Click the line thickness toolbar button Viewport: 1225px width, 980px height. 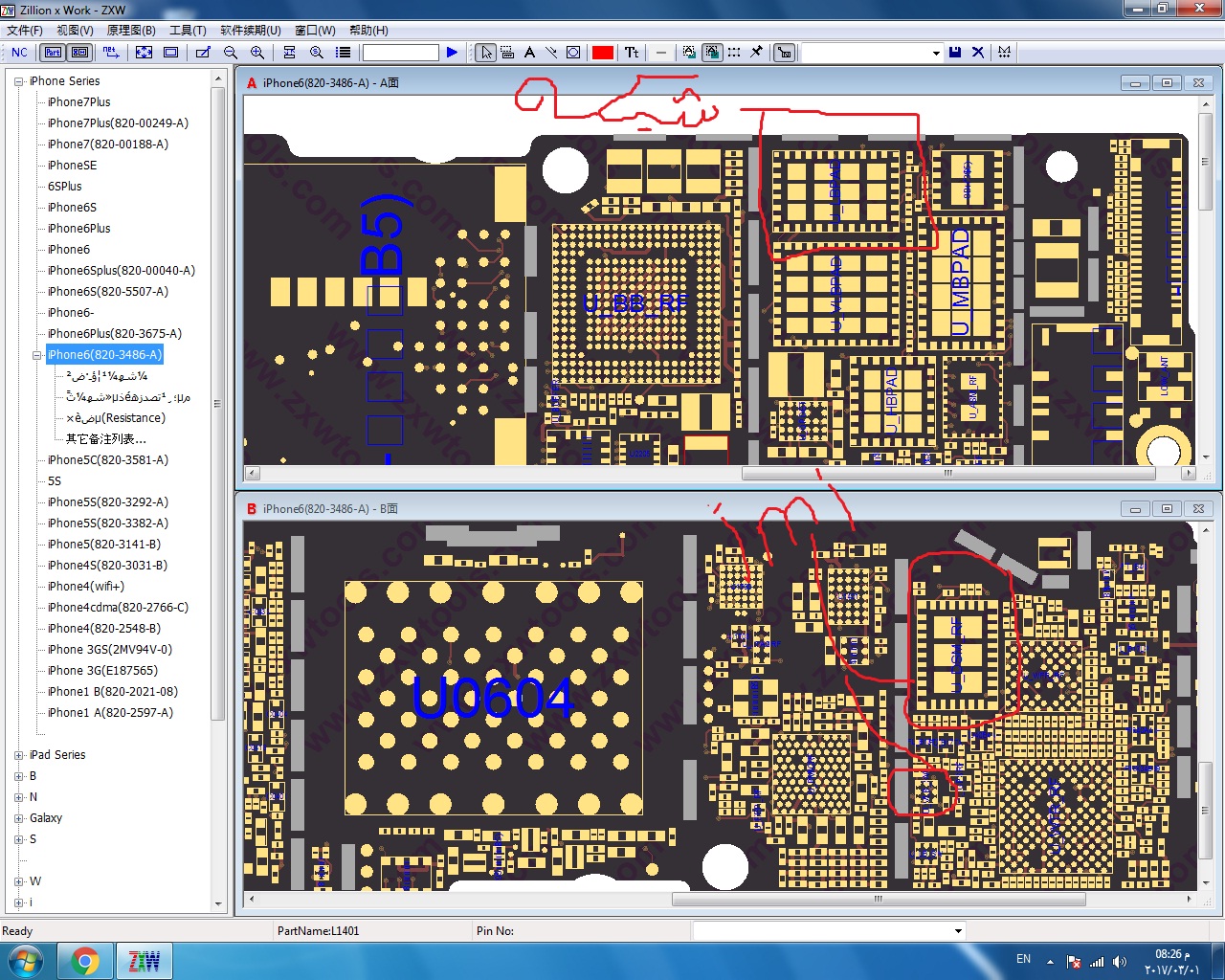(661, 53)
